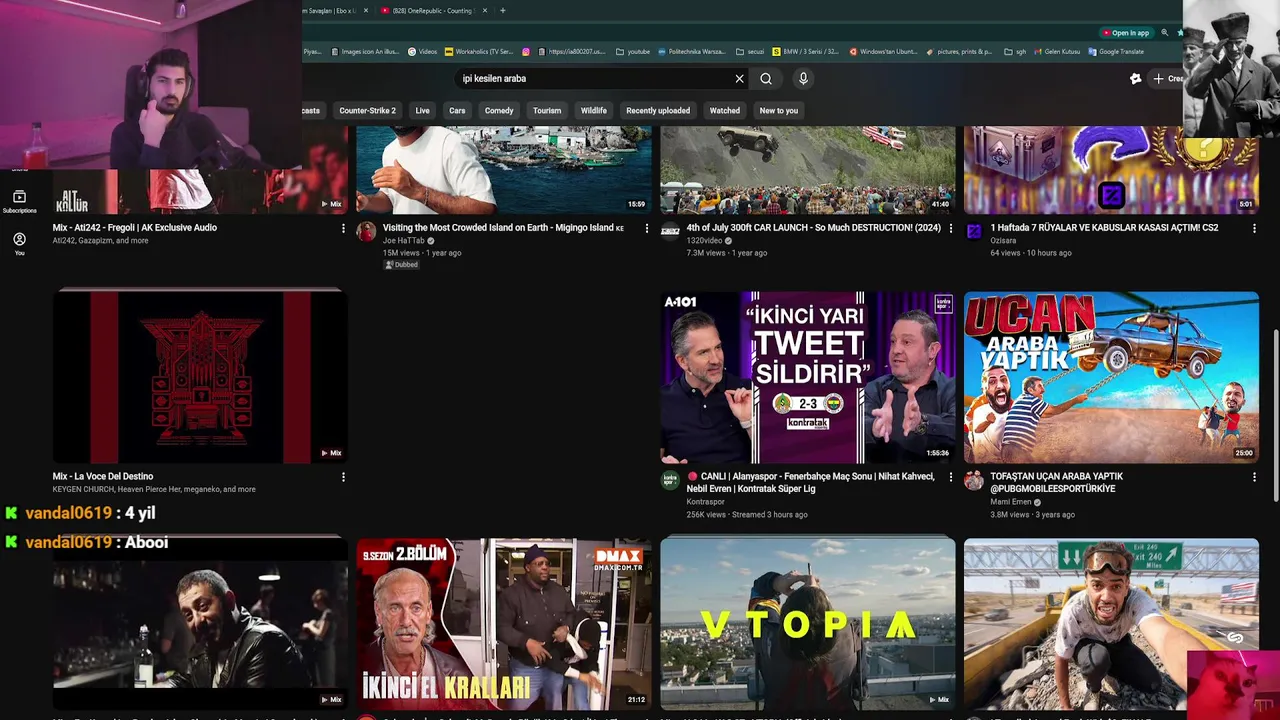Open 1320video channel avatar
1280x720 pixels.
[x=670, y=232]
